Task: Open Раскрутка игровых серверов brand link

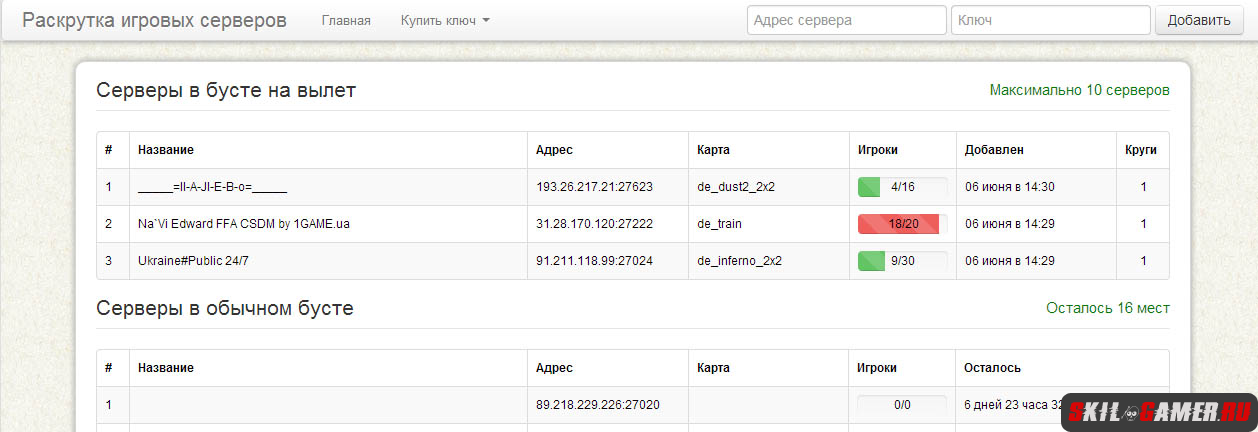Action: pos(154,20)
